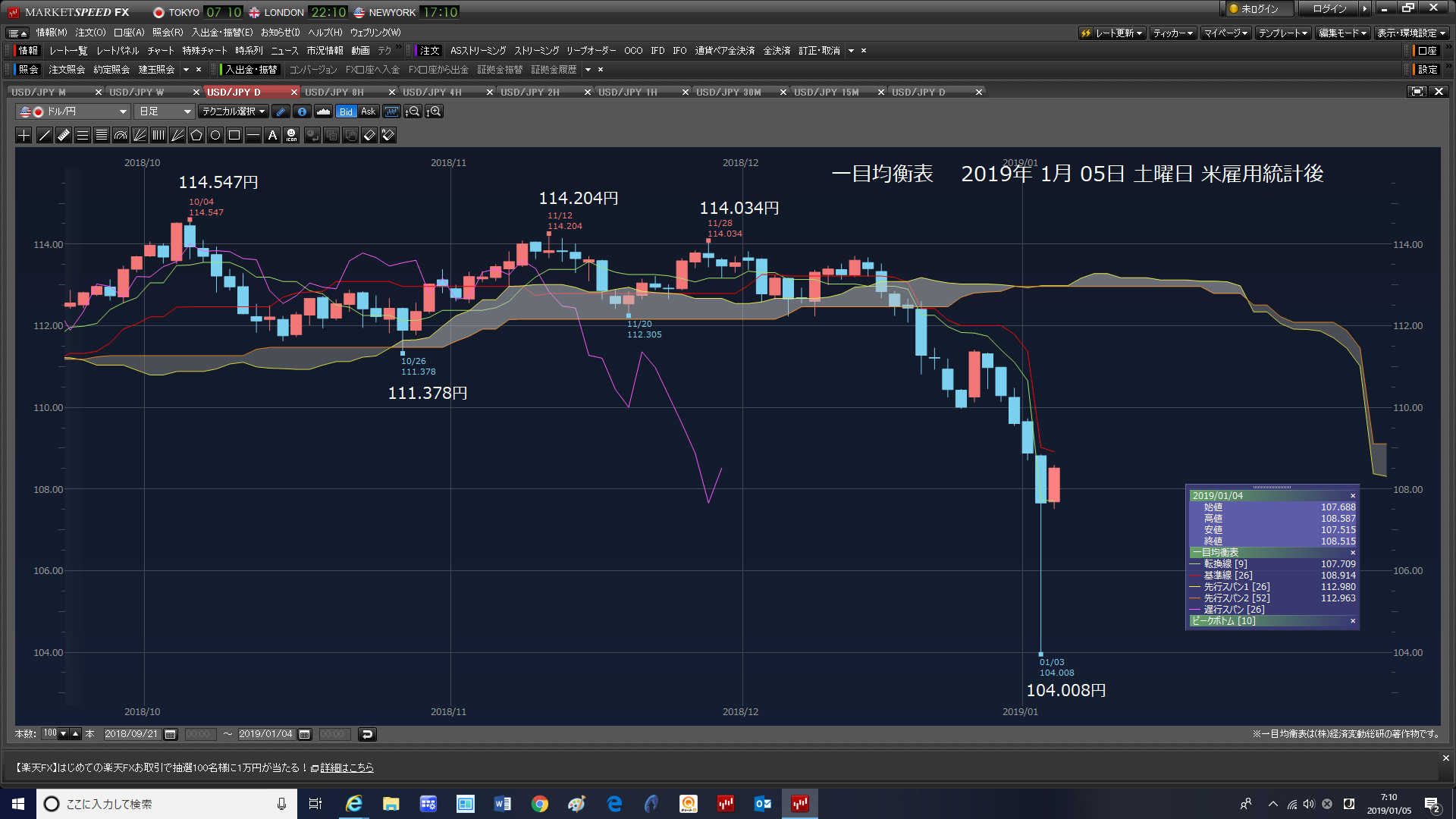Click the start date field 2018/09/21
This screenshot has width=1456, height=819.
[132, 734]
